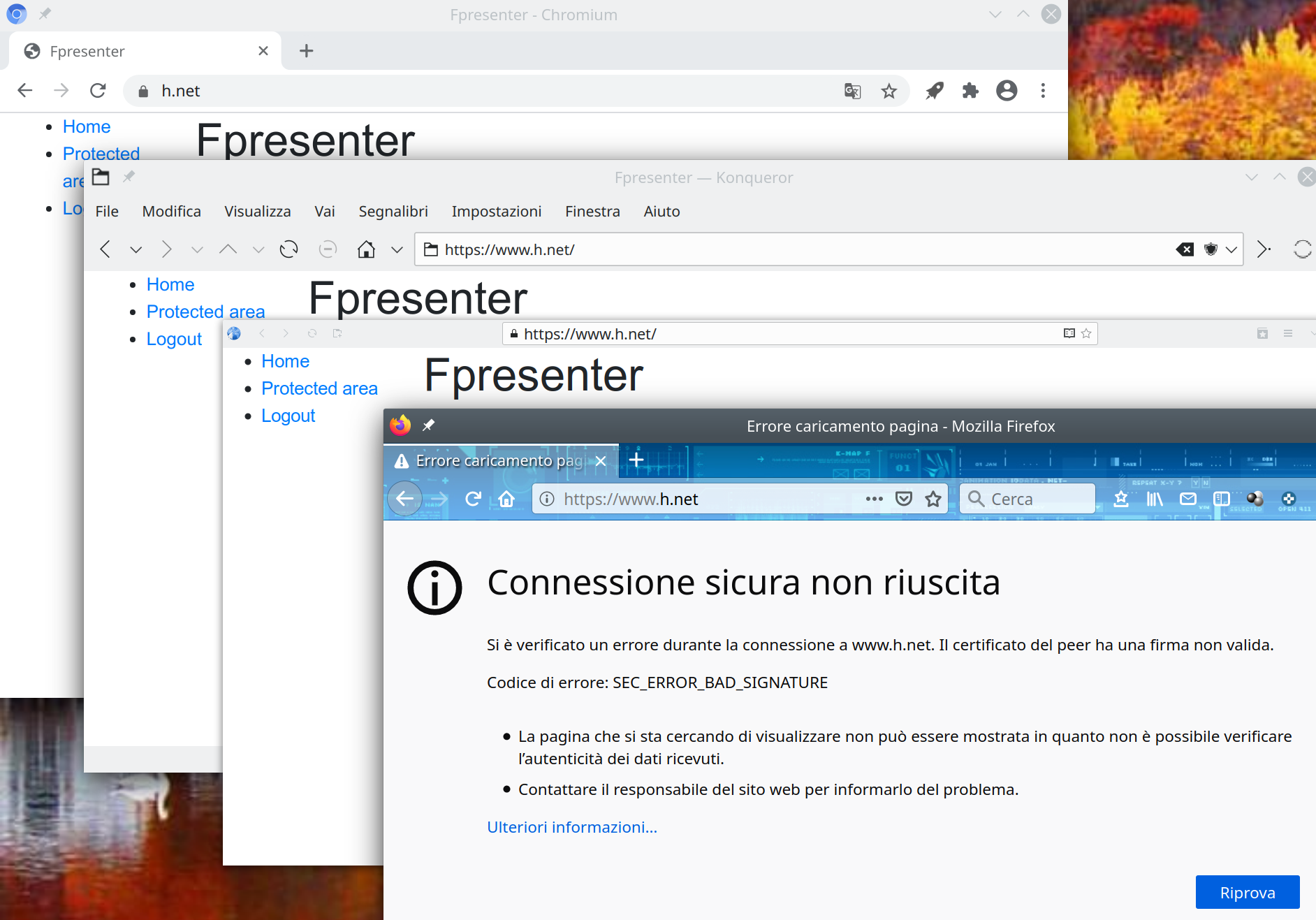This screenshot has height=920, width=1316.
Task: Go back in Firefox toolbar
Action: 405,499
